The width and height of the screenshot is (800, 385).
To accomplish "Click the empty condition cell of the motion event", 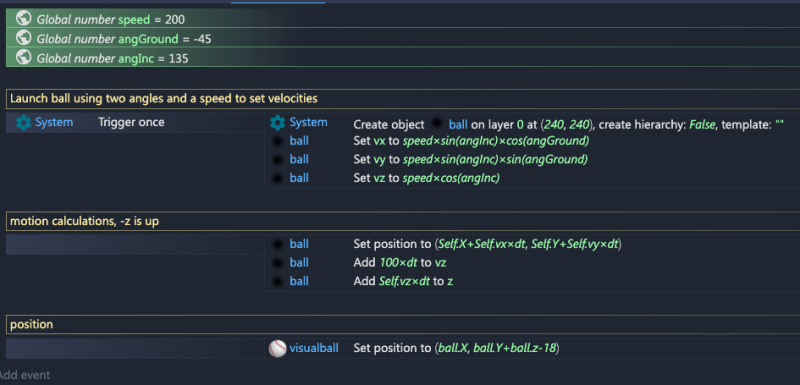I will tap(135, 245).
